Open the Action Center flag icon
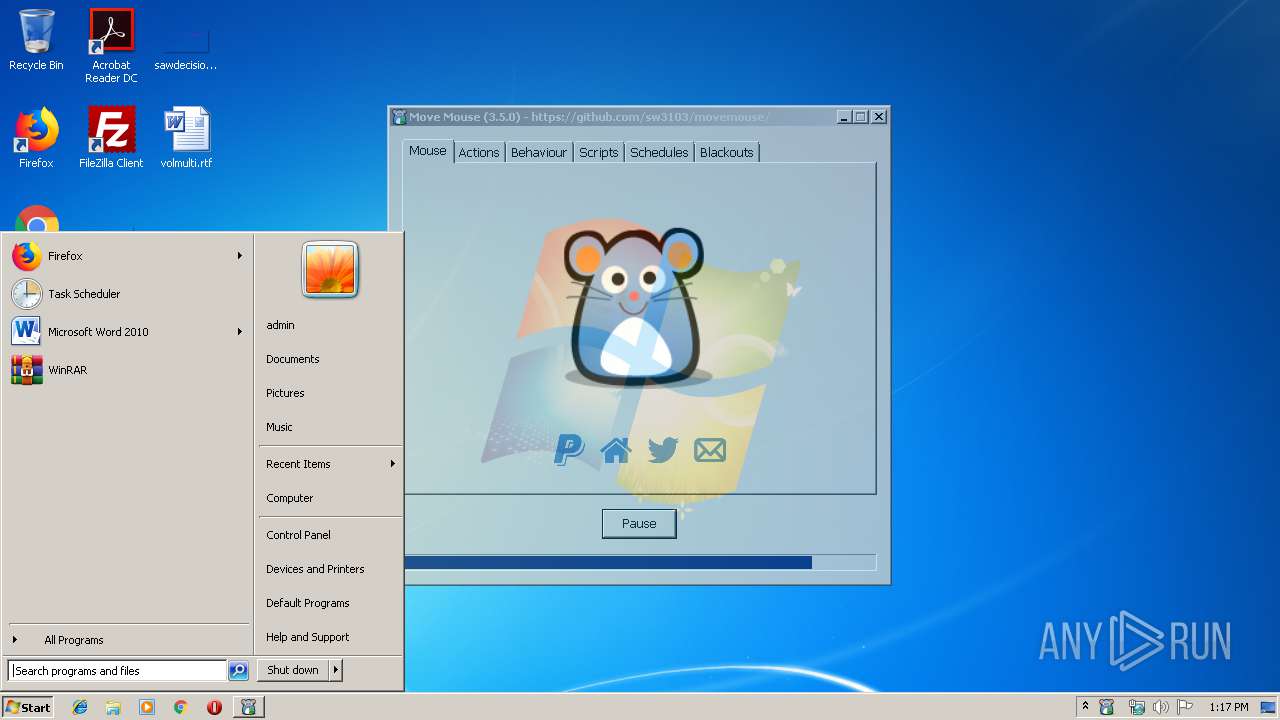 [x=1185, y=707]
